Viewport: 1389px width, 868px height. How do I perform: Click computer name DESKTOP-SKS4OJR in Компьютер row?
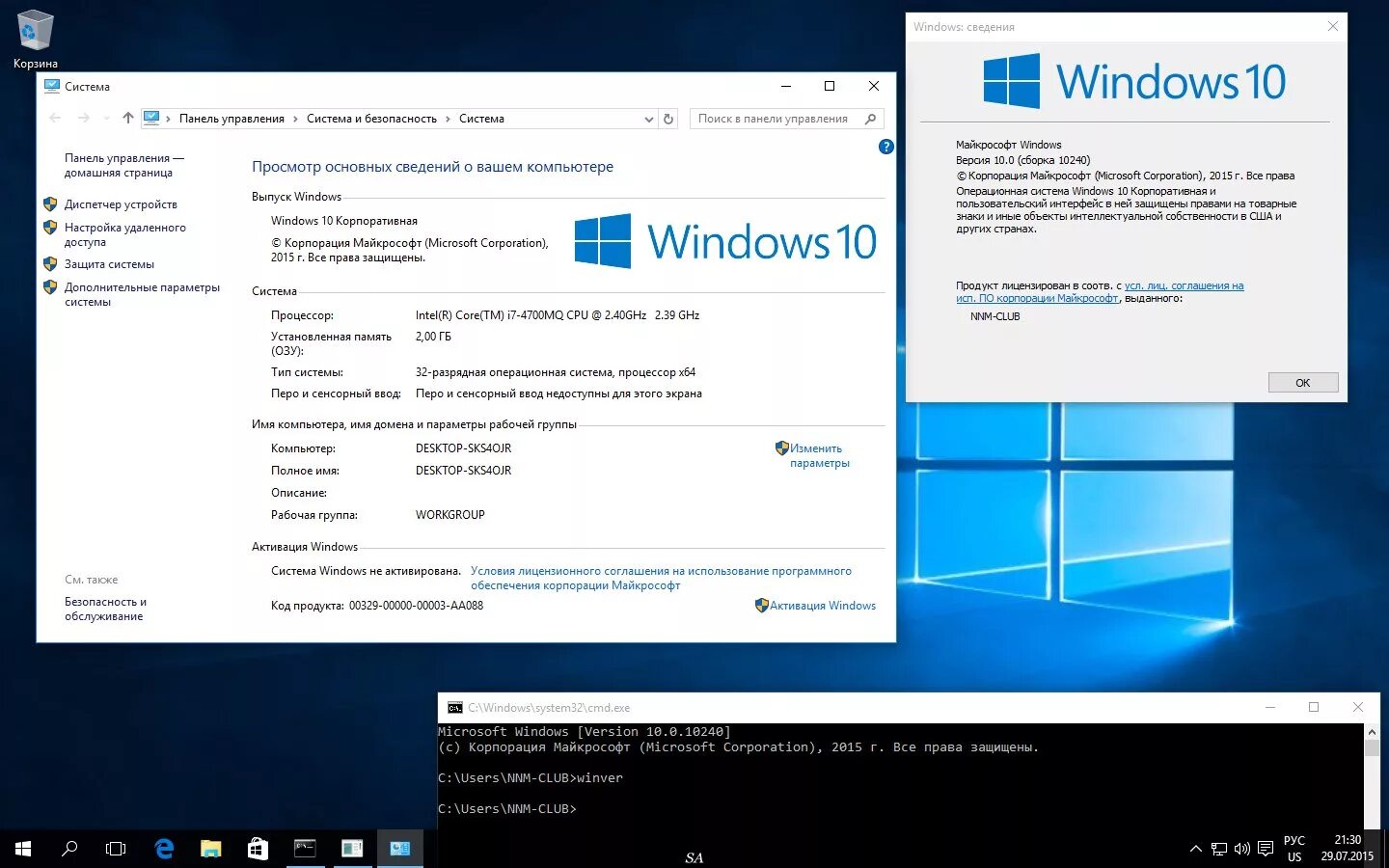463,448
